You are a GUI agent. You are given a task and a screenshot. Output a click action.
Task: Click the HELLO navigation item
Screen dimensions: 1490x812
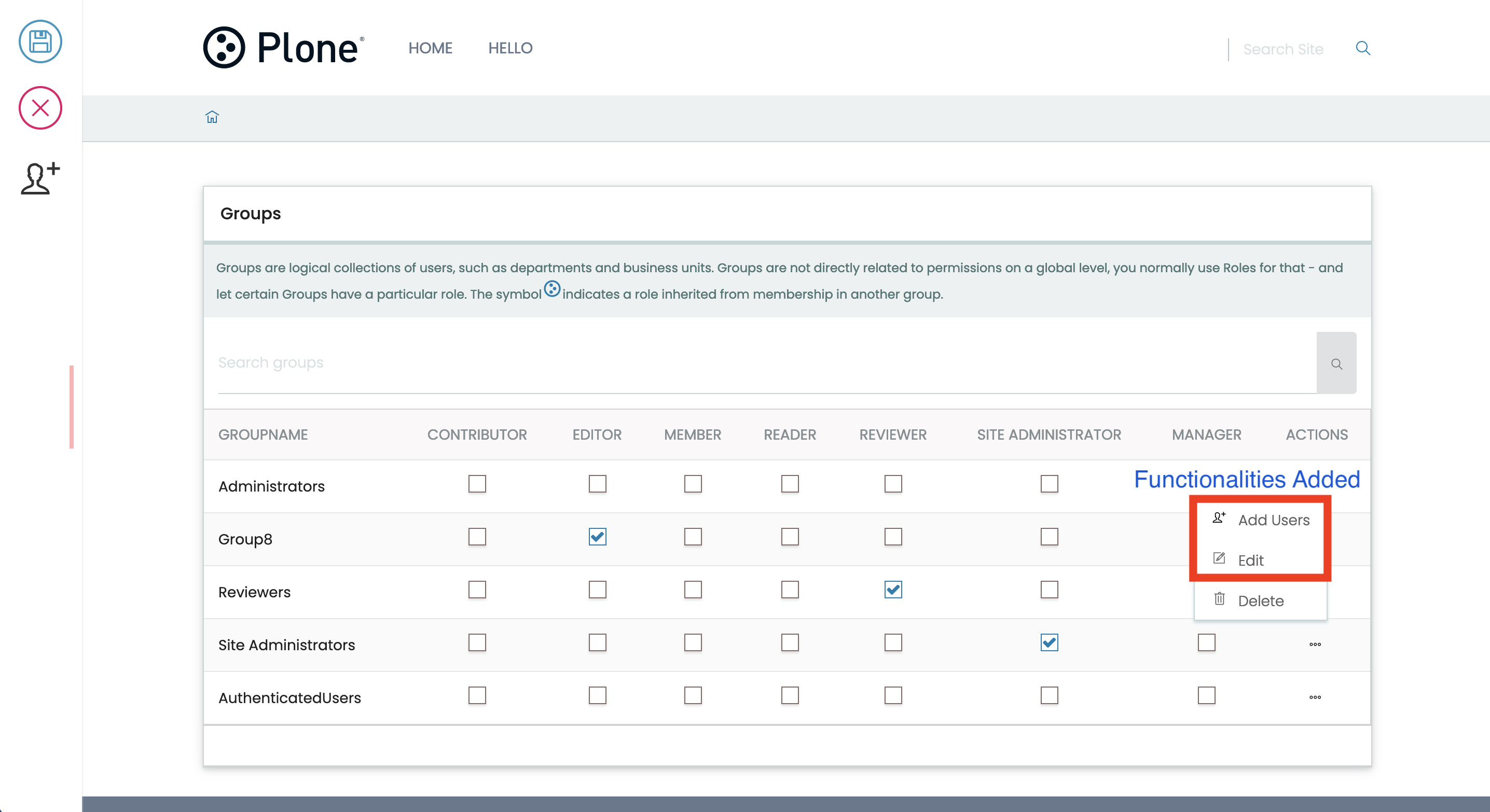click(x=510, y=48)
